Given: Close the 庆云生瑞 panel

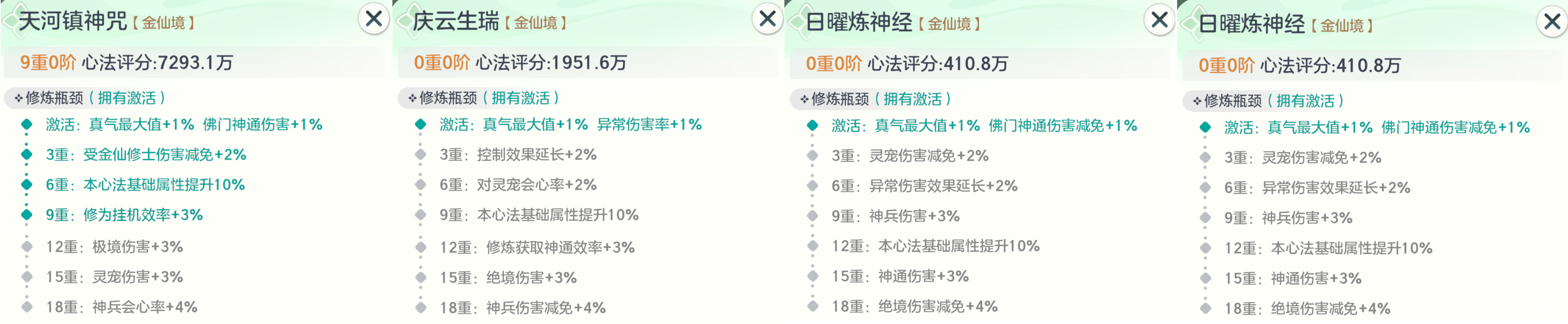Looking at the screenshot, I should (x=767, y=19).
